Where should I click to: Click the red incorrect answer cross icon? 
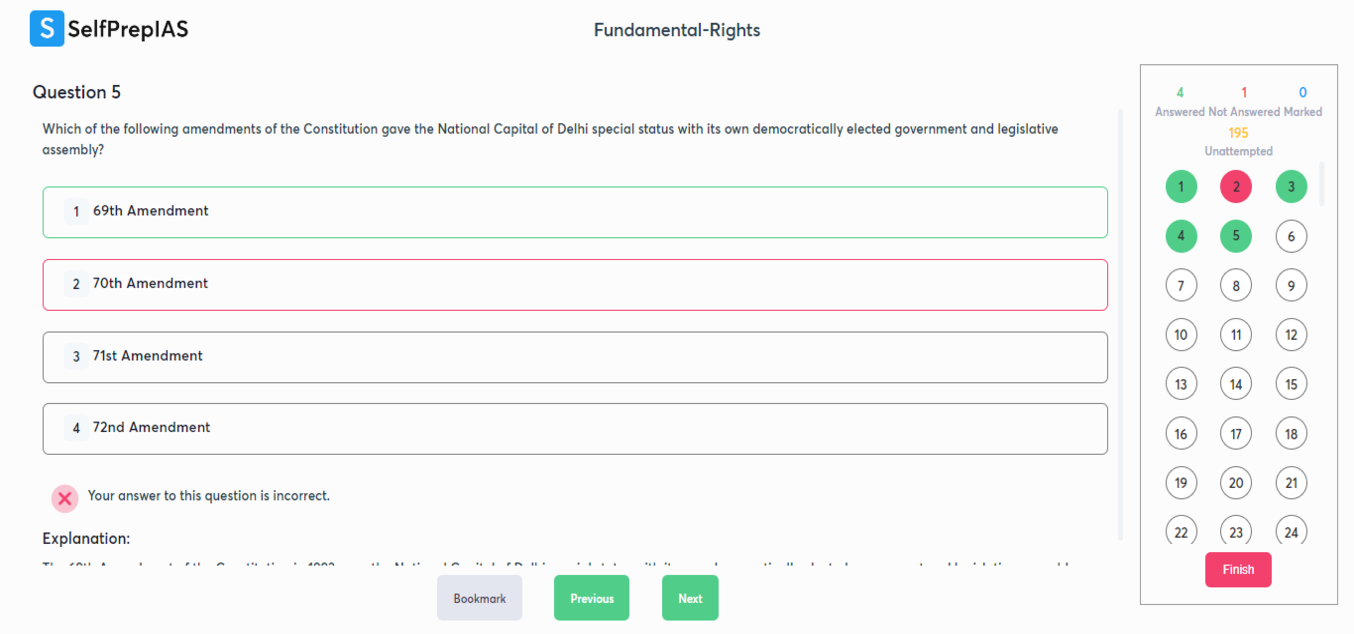tap(65, 498)
